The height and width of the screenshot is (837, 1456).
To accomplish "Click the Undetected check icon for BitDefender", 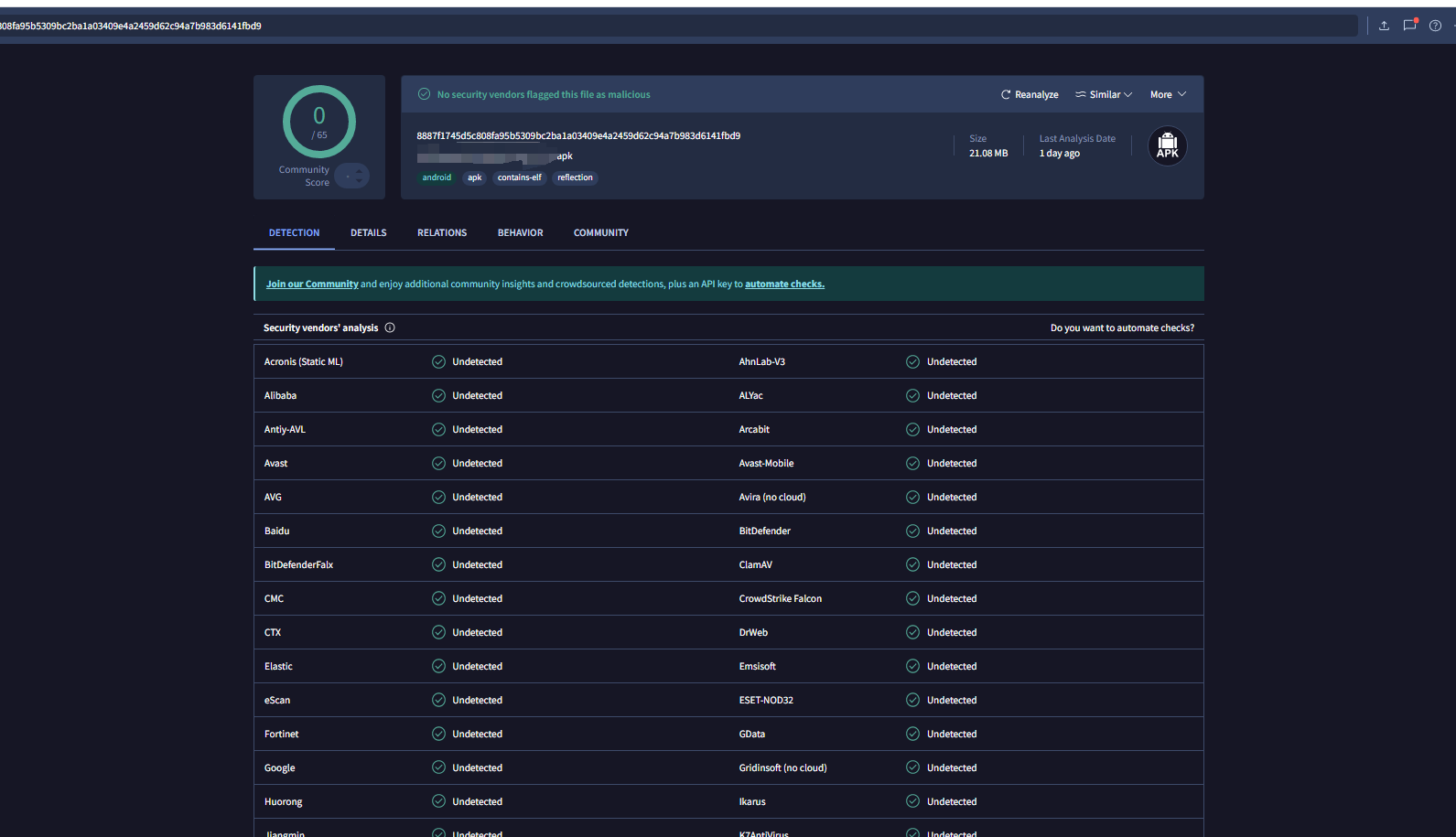I will 912,531.
